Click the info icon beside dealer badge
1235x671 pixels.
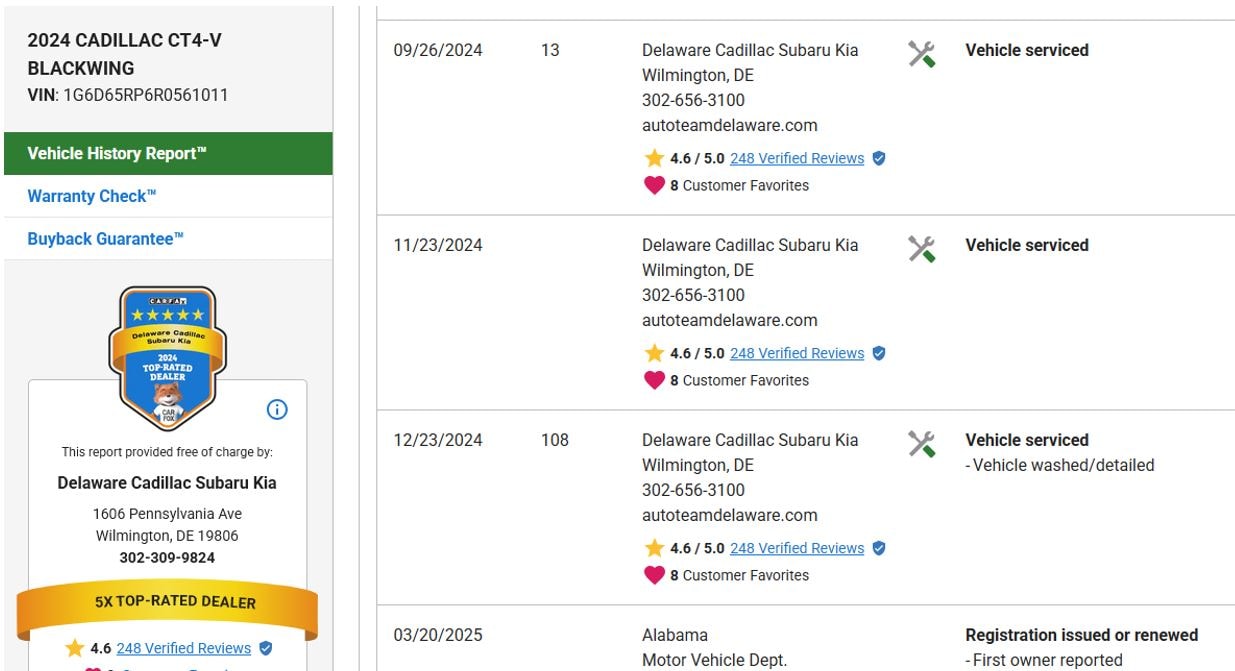pos(277,409)
